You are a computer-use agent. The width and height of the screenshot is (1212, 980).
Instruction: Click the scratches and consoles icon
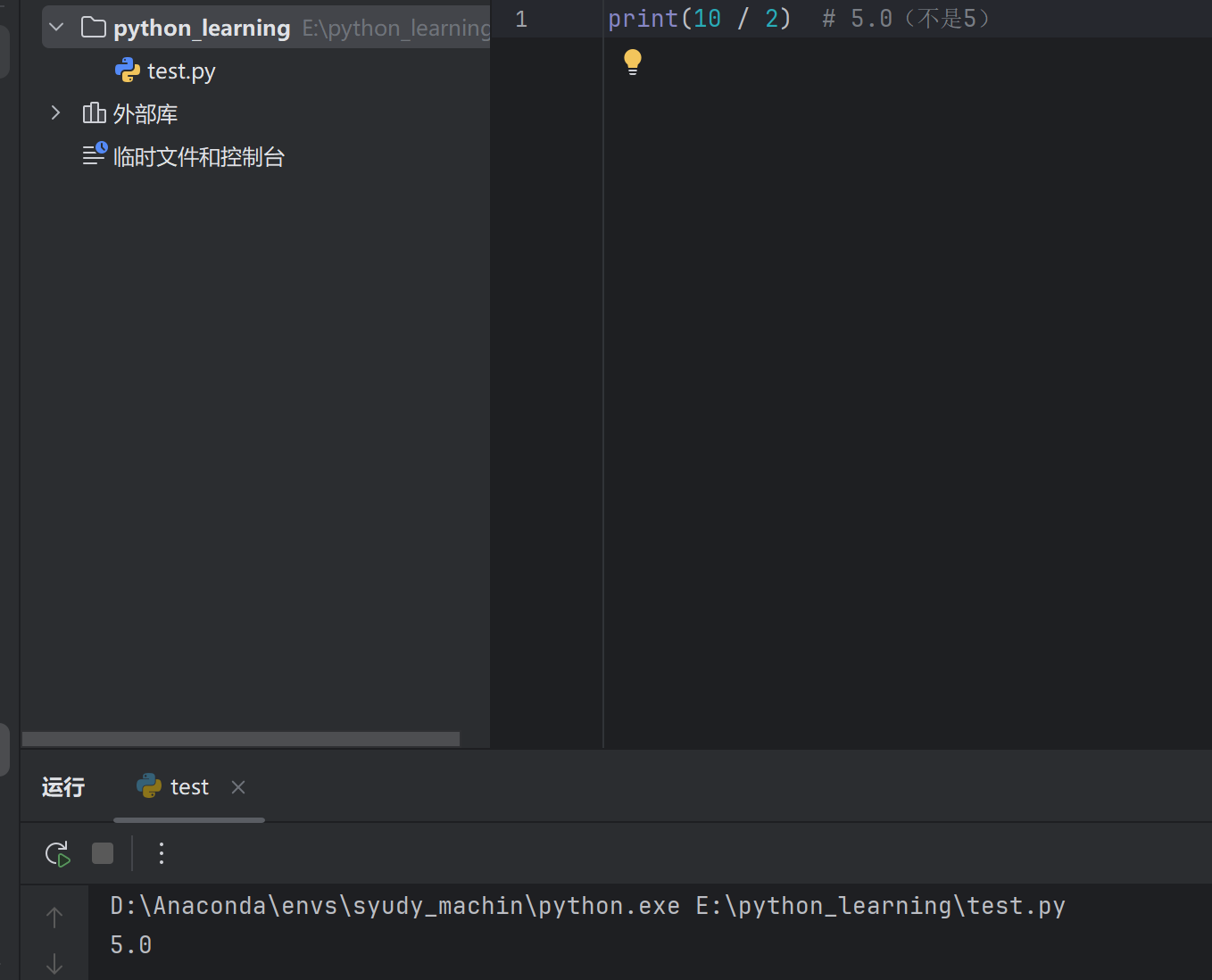coord(95,154)
